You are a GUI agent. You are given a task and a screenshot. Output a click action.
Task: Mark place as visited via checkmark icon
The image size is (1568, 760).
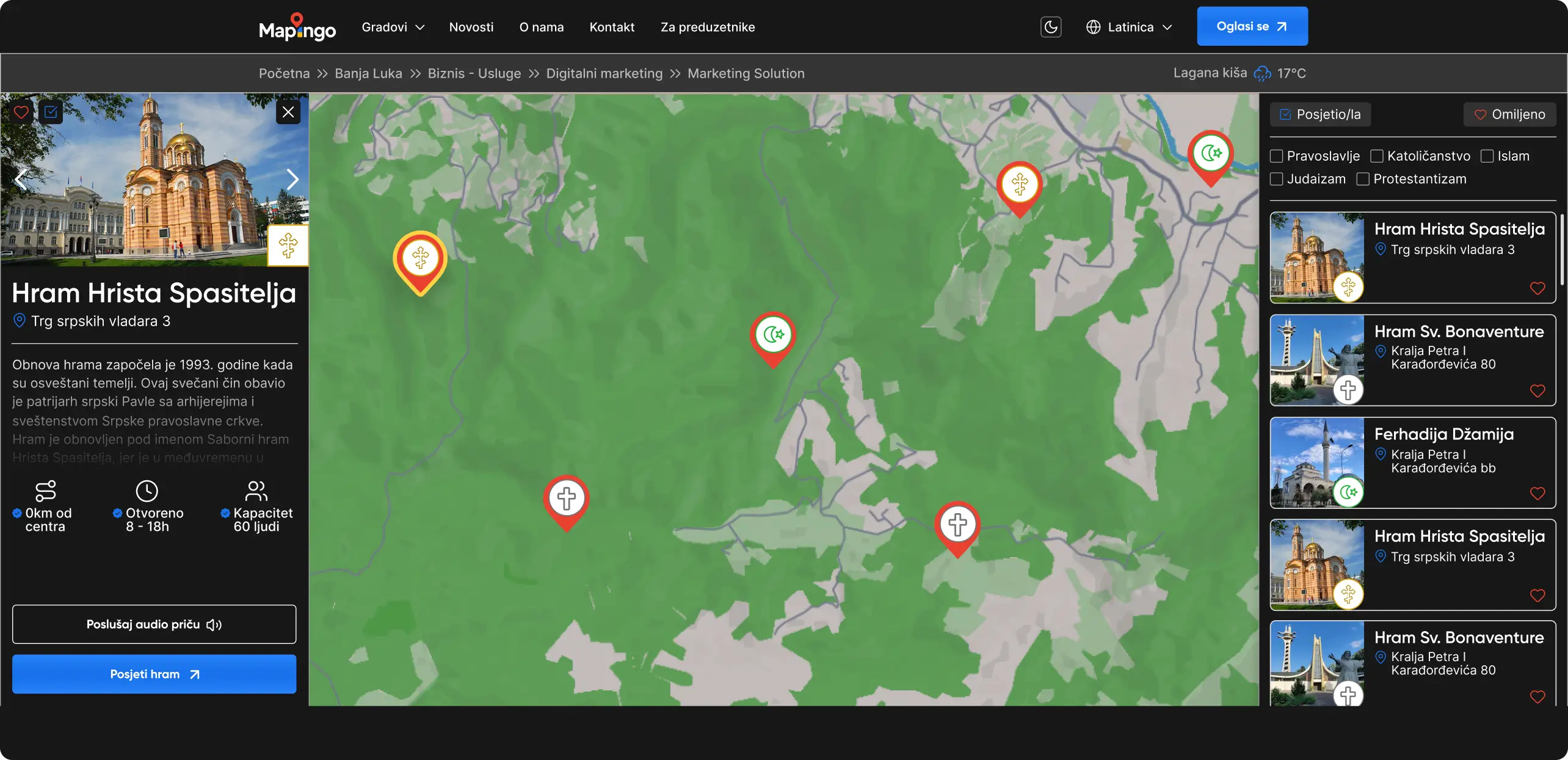click(51, 112)
